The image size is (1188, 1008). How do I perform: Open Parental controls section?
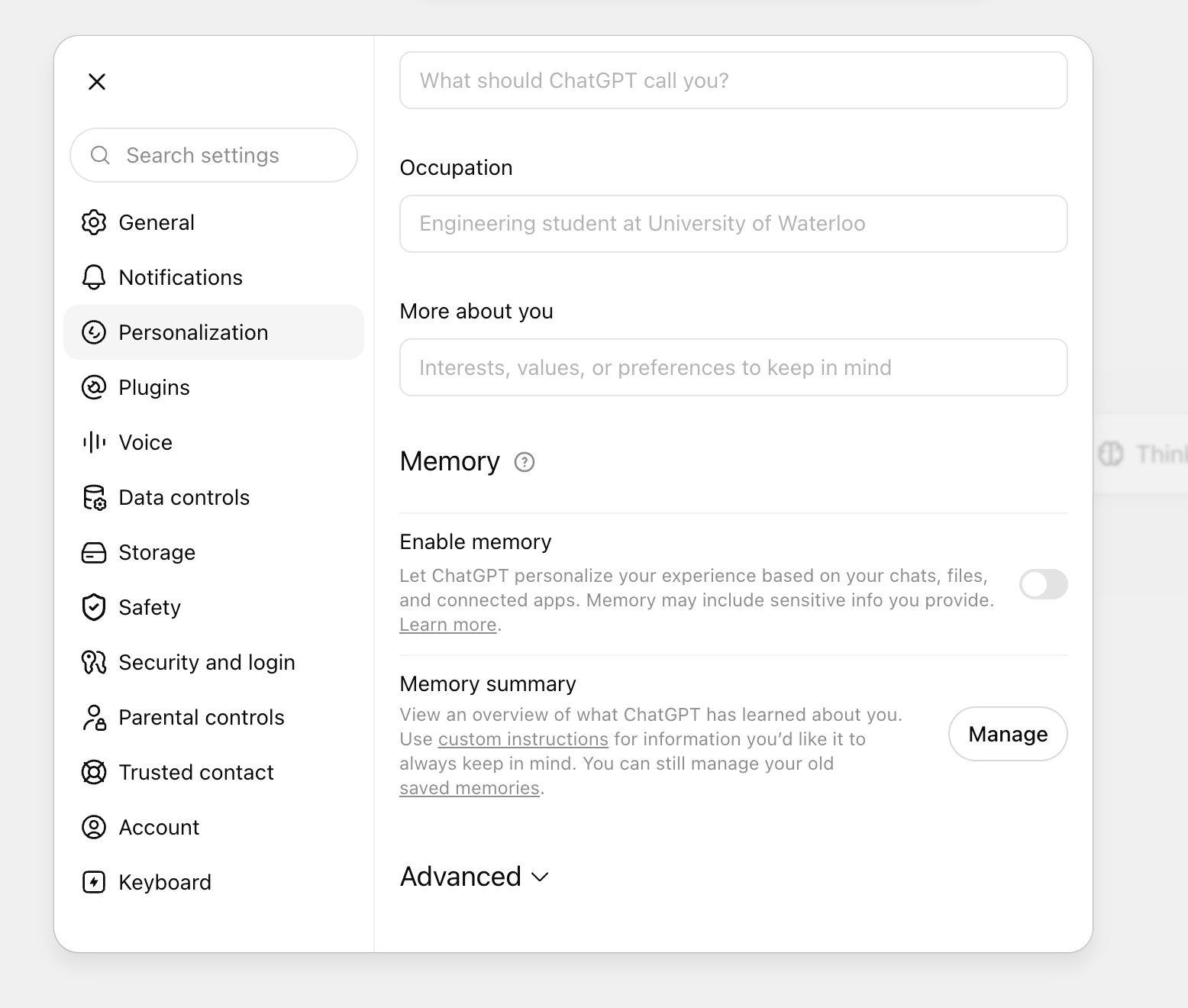click(214, 717)
